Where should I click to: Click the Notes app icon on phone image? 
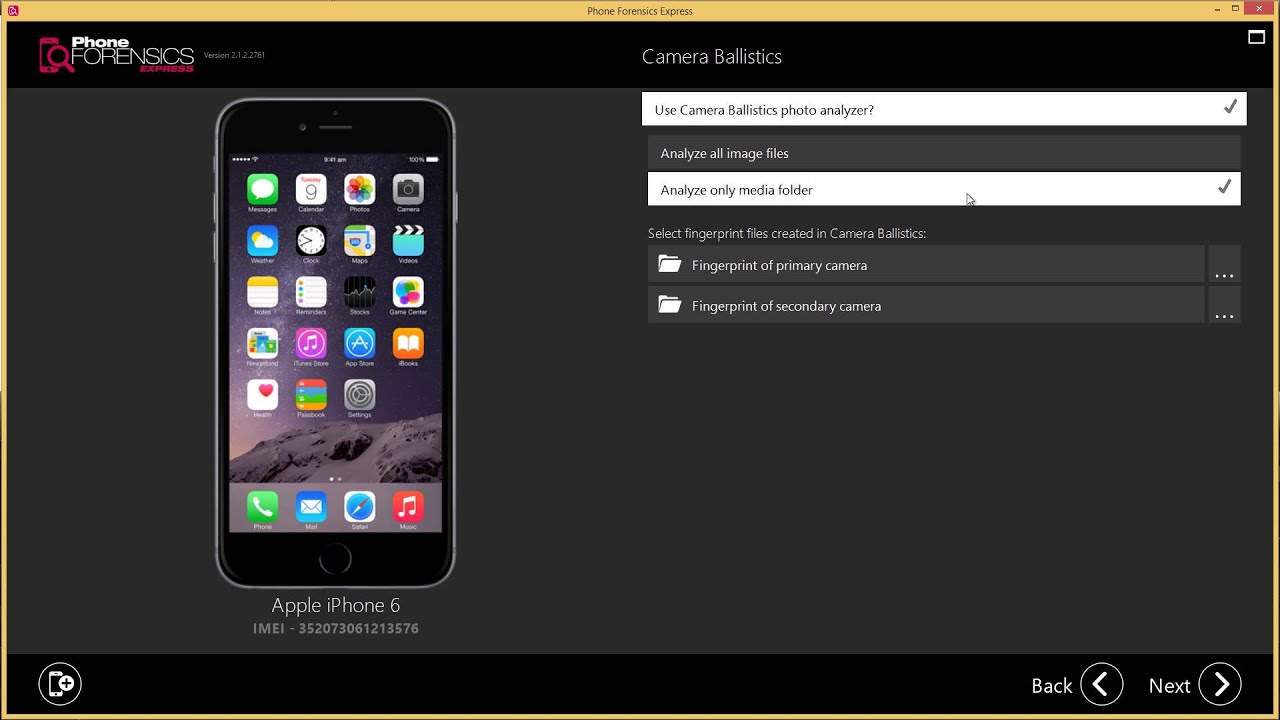[x=262, y=292]
